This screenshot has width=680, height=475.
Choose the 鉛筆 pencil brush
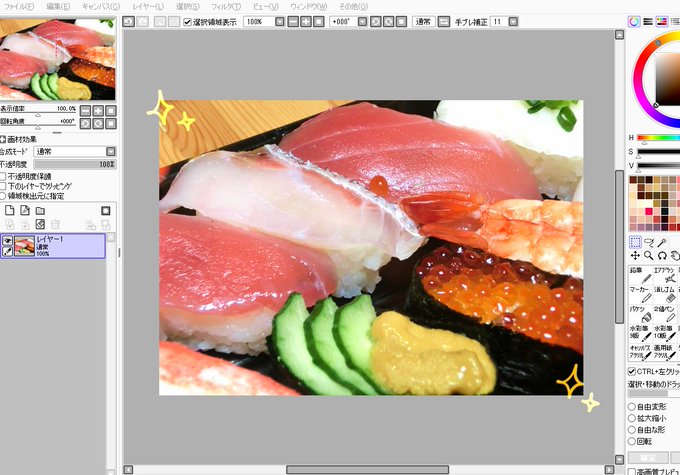[x=640, y=275]
